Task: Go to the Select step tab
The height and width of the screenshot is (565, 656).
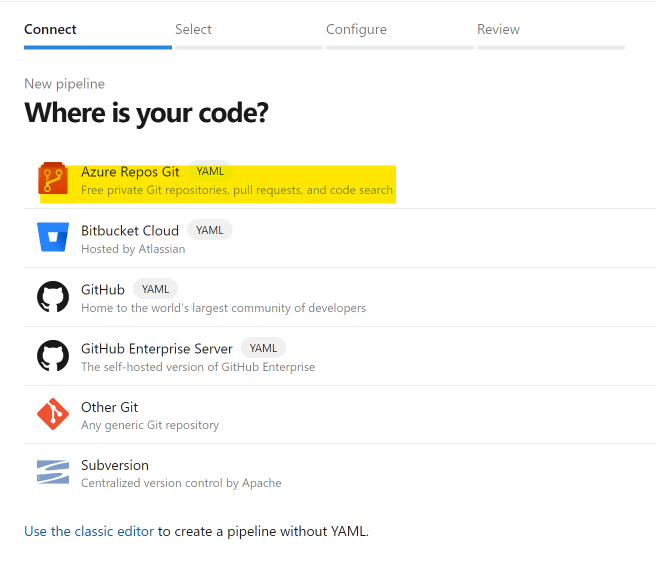Action: click(193, 29)
